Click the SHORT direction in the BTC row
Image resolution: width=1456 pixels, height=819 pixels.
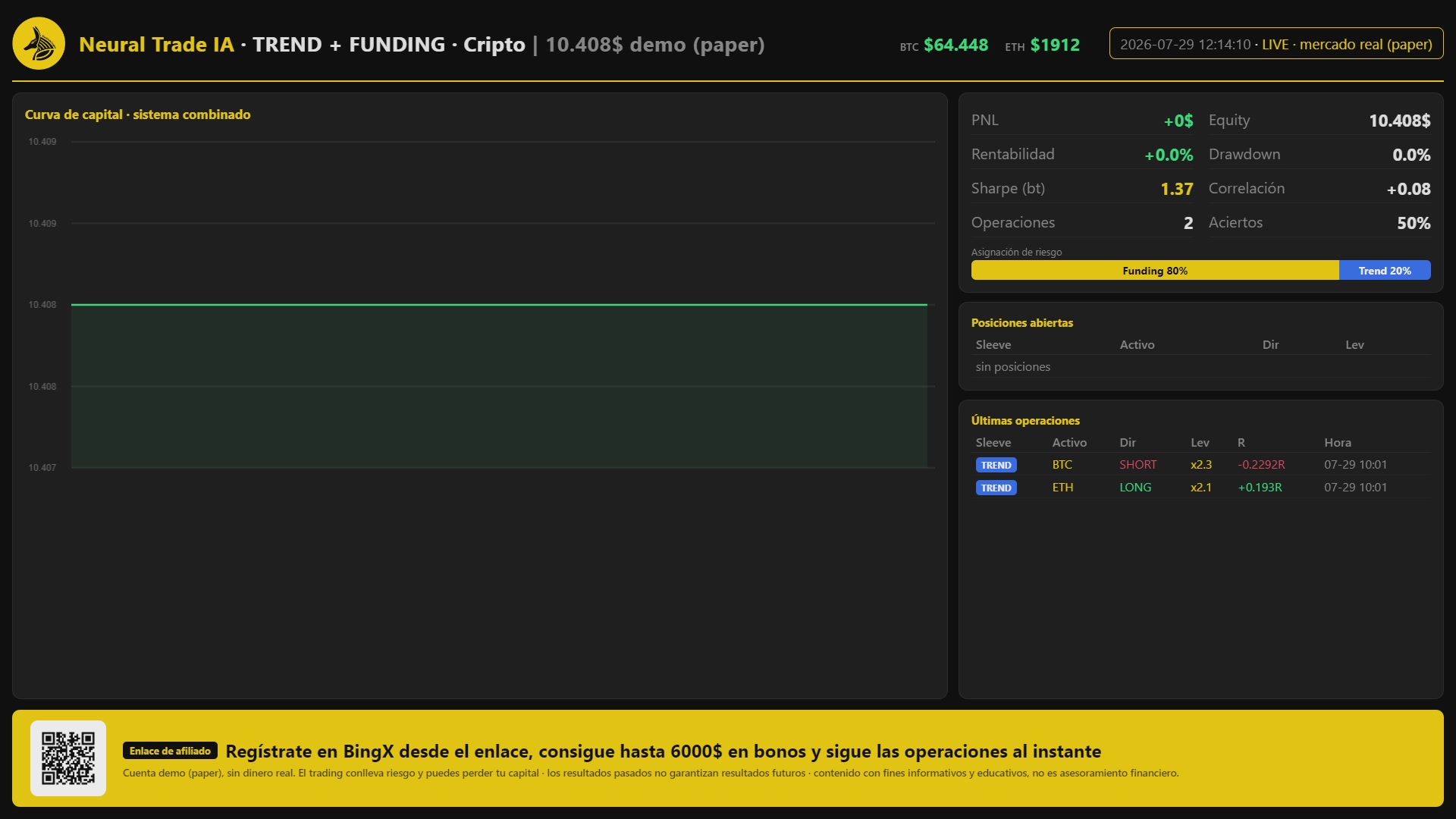tap(1137, 465)
